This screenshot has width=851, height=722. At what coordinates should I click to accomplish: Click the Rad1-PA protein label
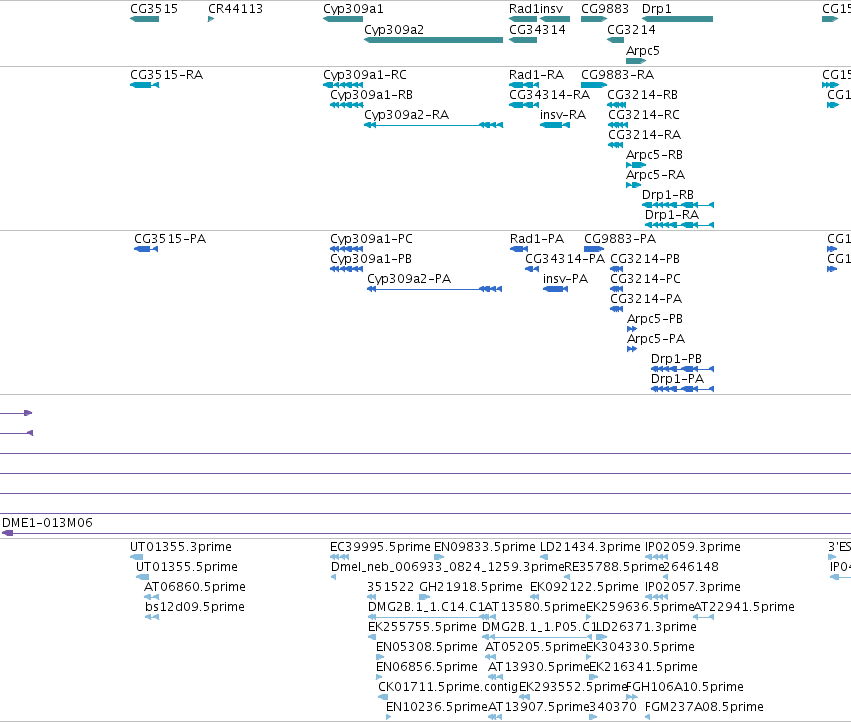pyautogui.click(x=537, y=239)
